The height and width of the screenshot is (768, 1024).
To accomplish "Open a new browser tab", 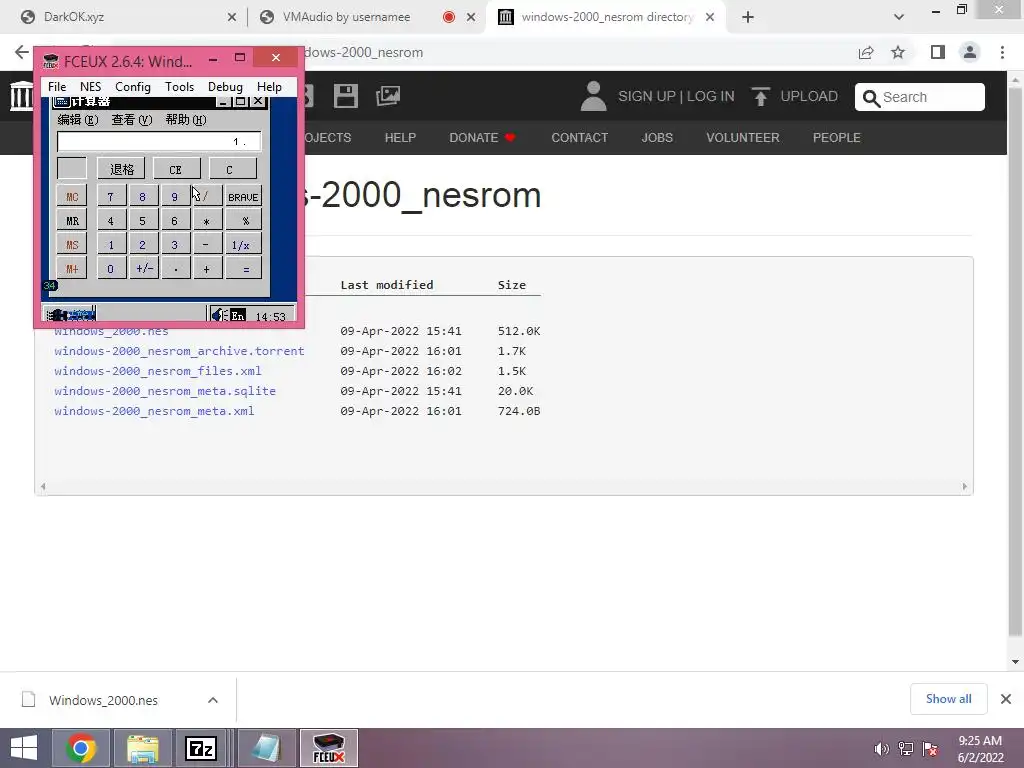I will click(x=748, y=17).
